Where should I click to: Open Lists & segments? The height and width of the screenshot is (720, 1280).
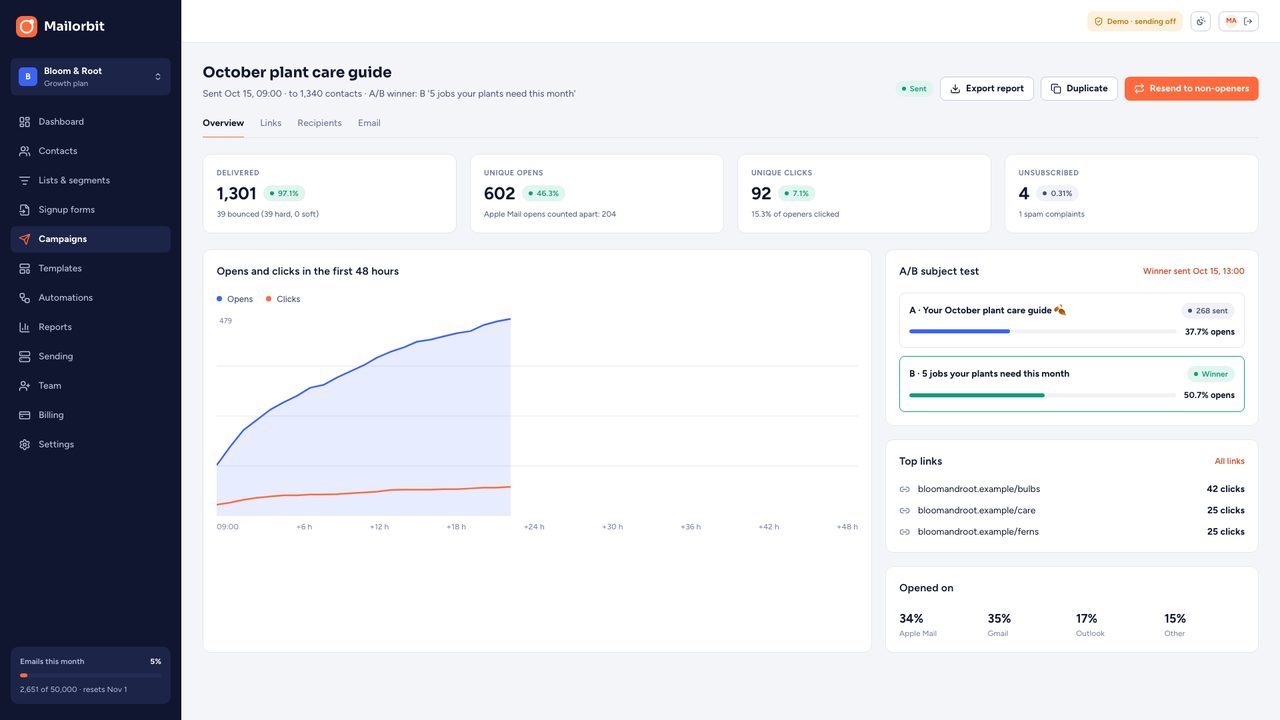90,180
